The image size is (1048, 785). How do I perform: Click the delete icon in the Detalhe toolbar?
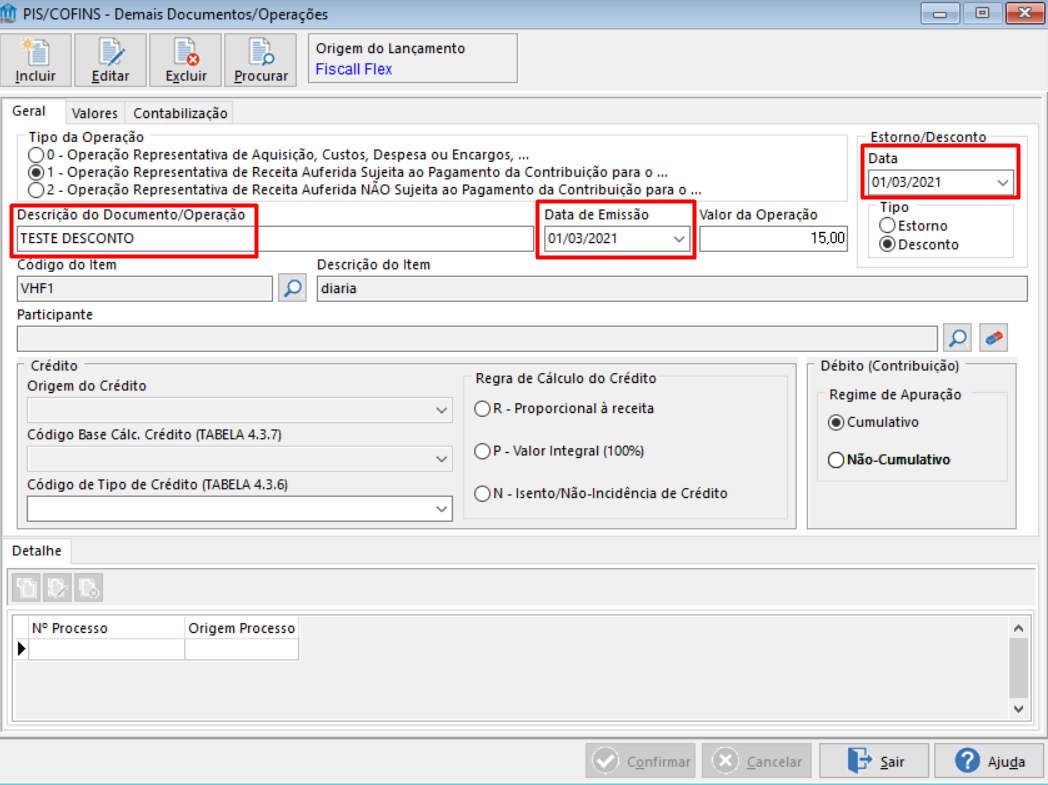[x=89, y=587]
